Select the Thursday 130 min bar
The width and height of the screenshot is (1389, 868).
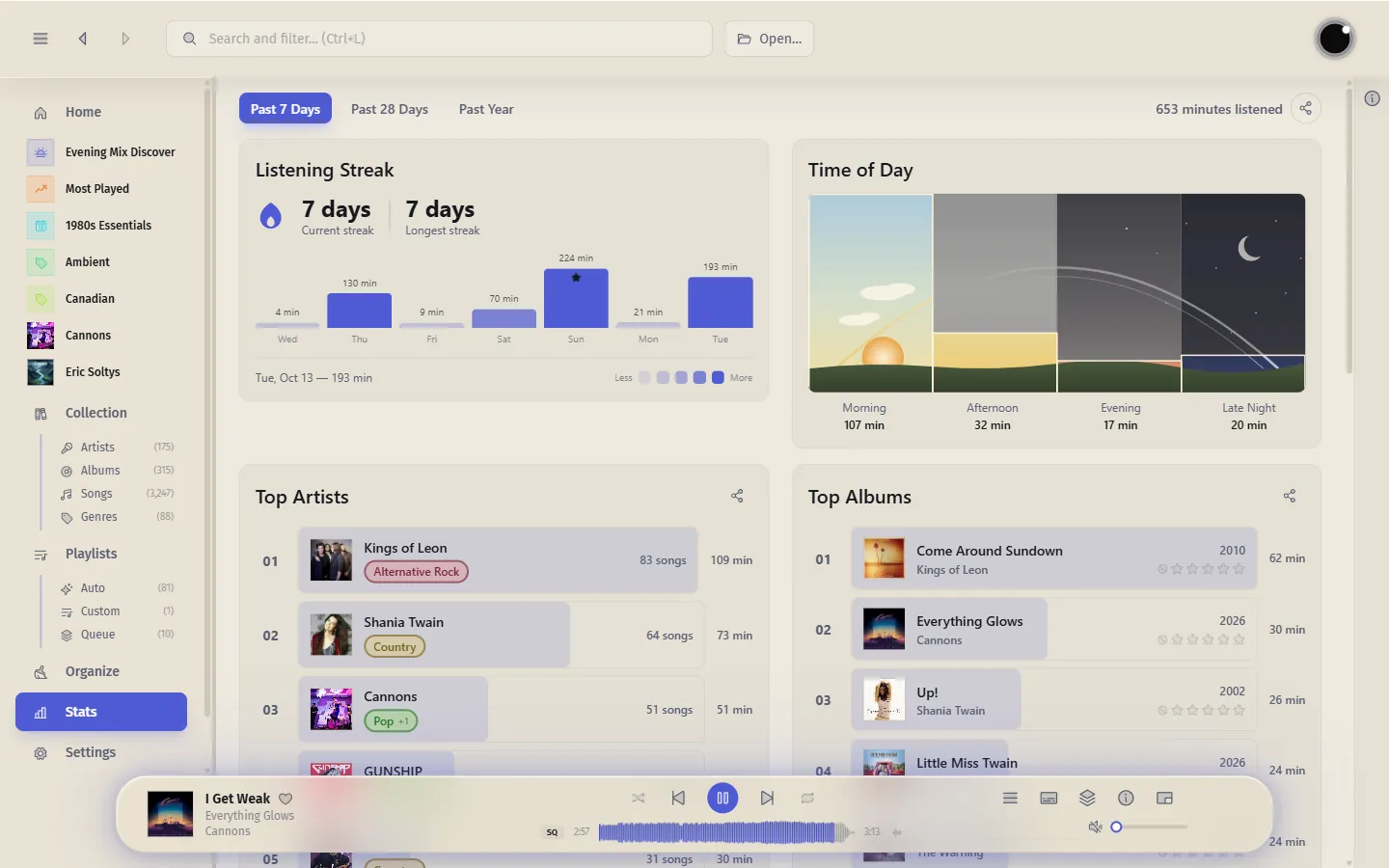[x=359, y=311]
